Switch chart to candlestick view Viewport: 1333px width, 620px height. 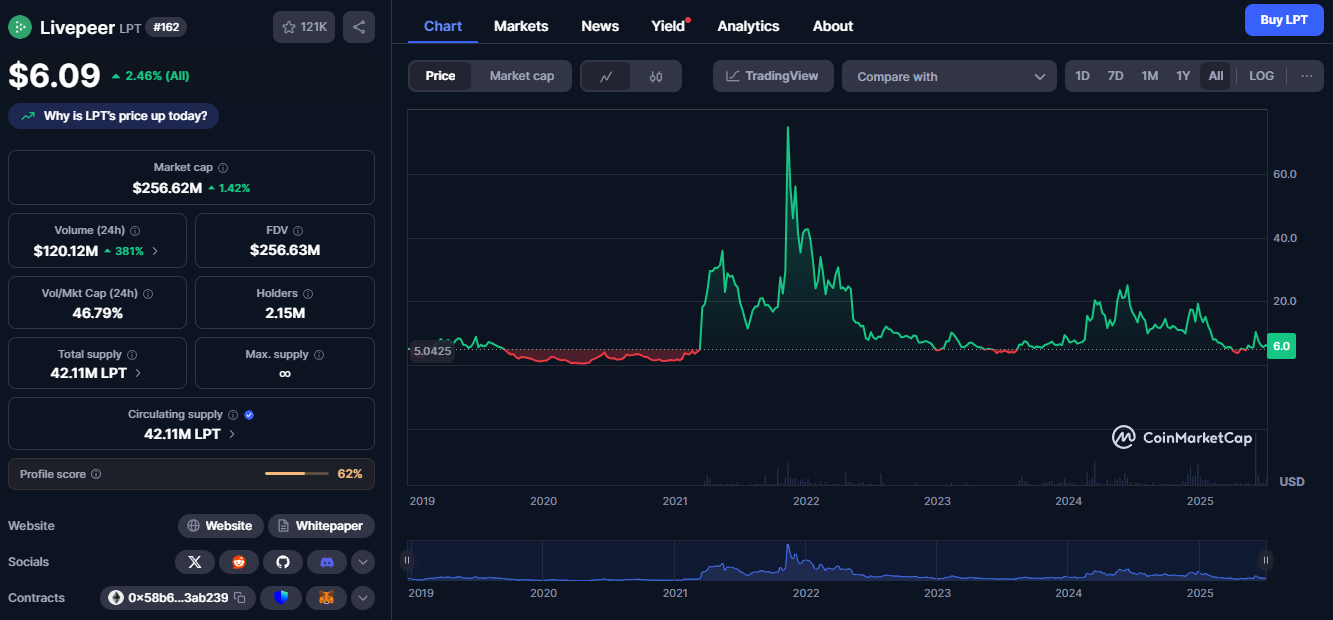[x=655, y=75]
